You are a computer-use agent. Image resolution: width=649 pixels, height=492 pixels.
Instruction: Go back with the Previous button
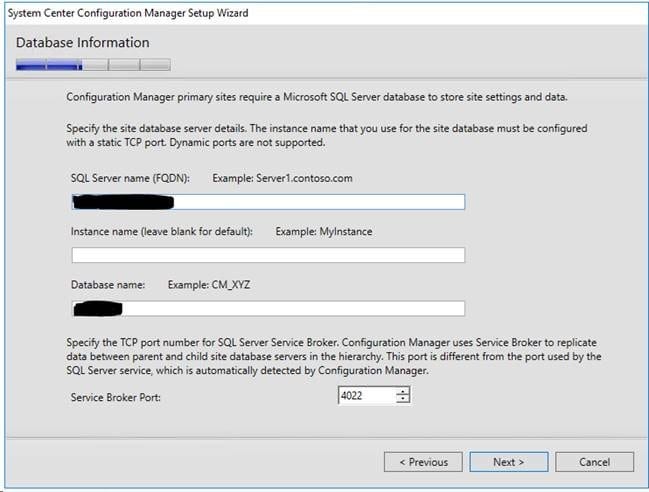tap(423, 462)
